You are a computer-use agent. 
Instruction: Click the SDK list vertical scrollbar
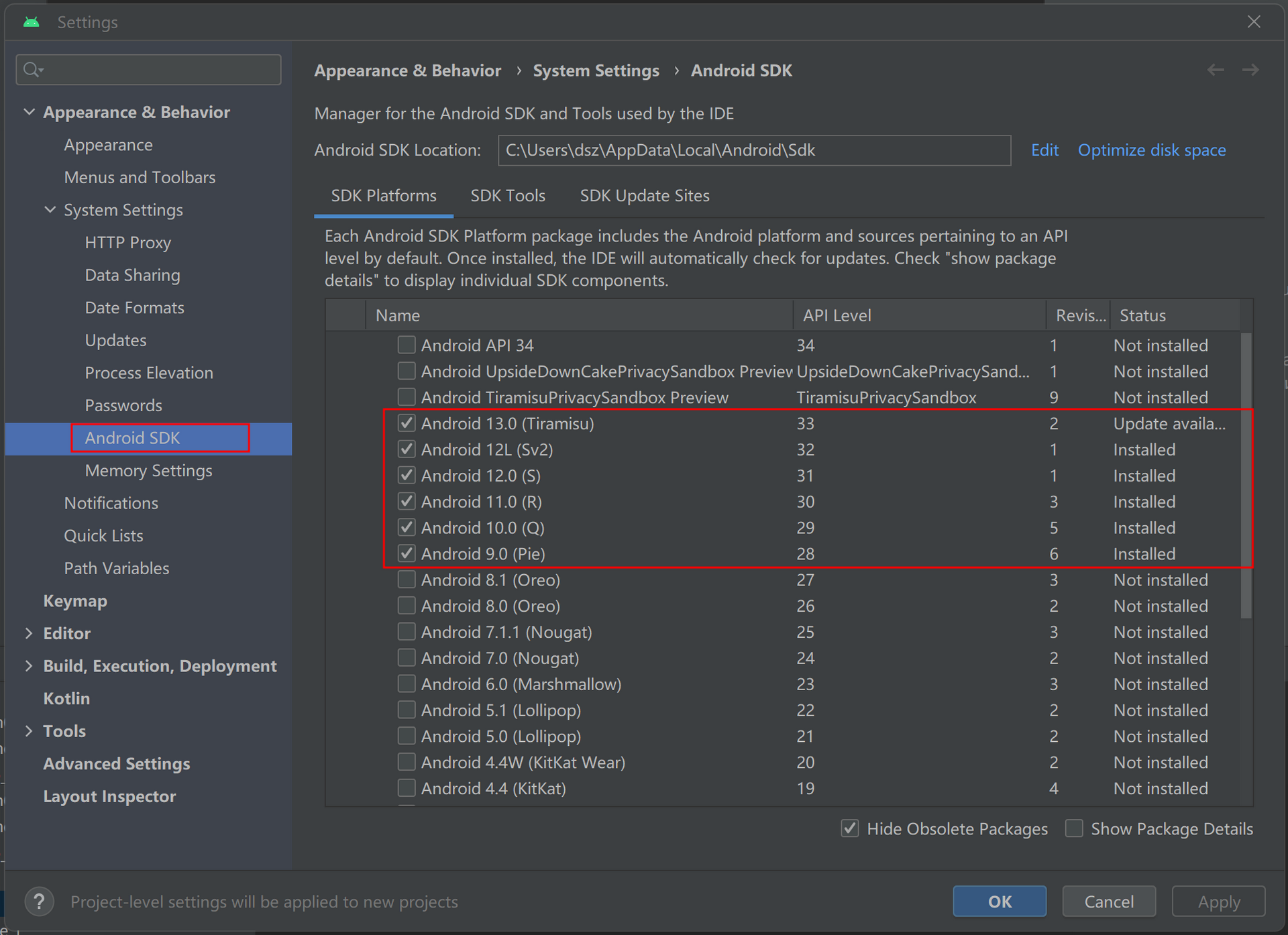(x=1246, y=475)
